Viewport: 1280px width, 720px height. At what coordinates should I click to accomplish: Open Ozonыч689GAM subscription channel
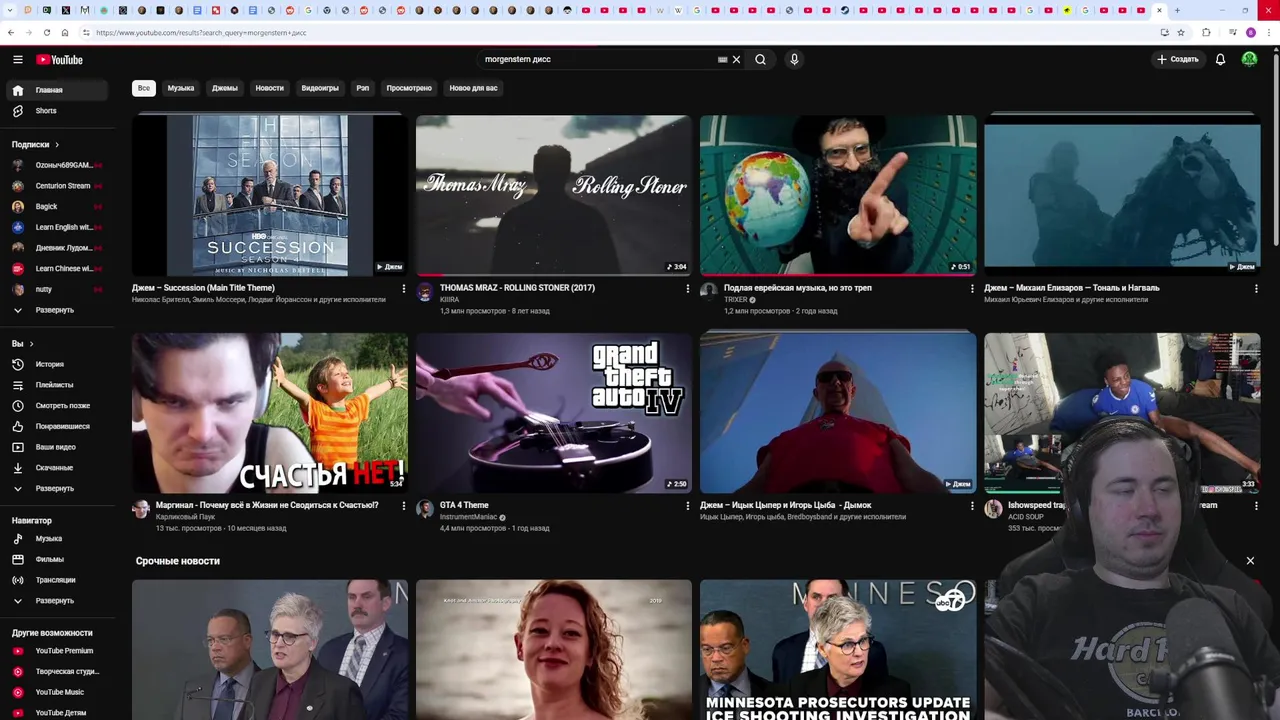click(57, 165)
